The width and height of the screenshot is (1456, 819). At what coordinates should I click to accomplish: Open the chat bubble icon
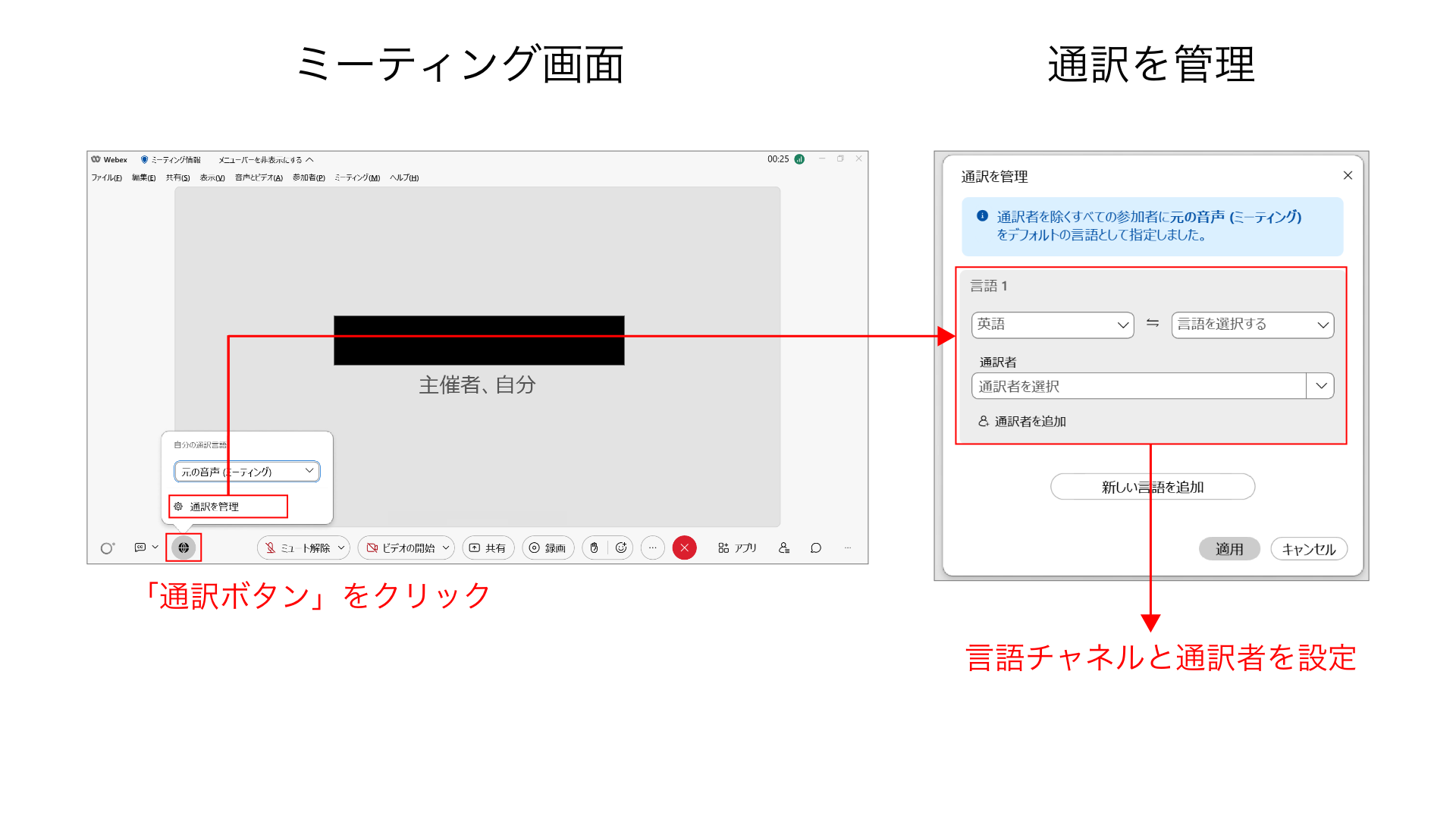(816, 548)
